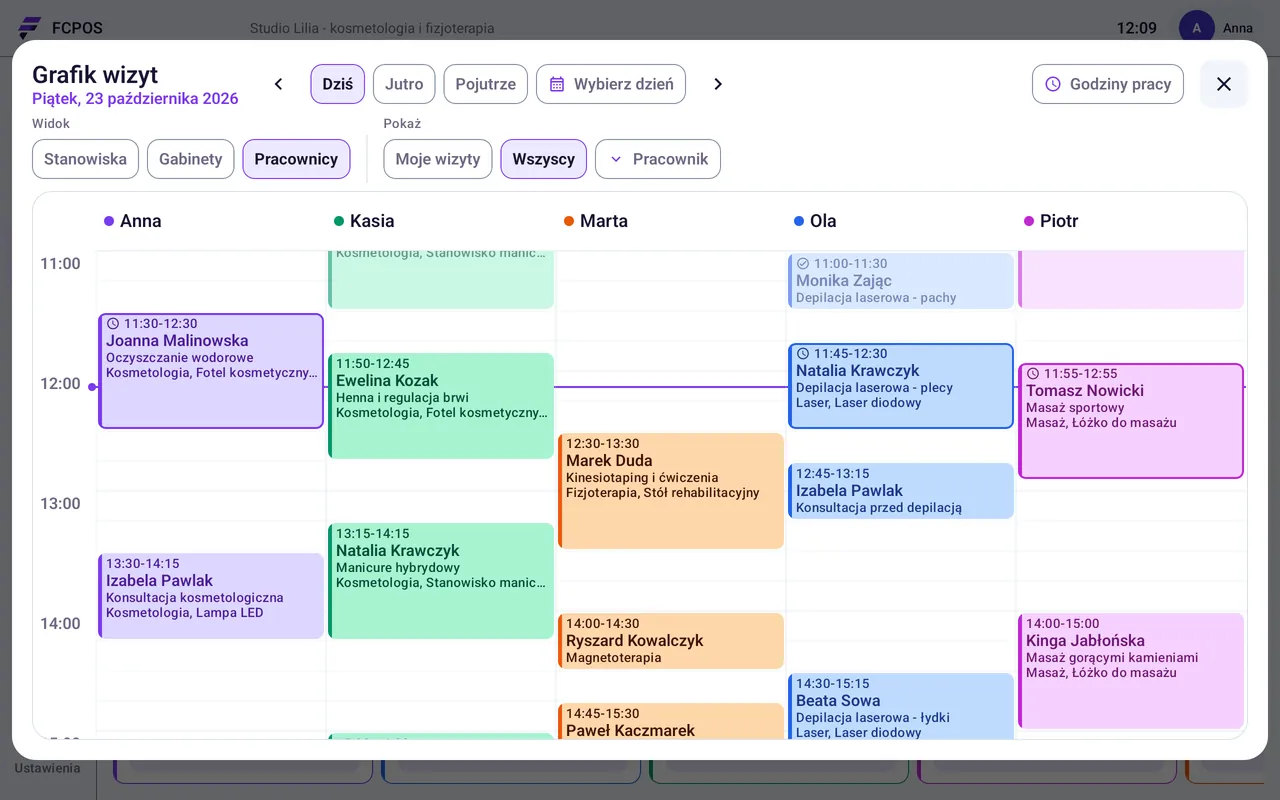Click the checkmark icon on Monika Zając's visit
The width and height of the screenshot is (1280, 800).
tap(803, 264)
